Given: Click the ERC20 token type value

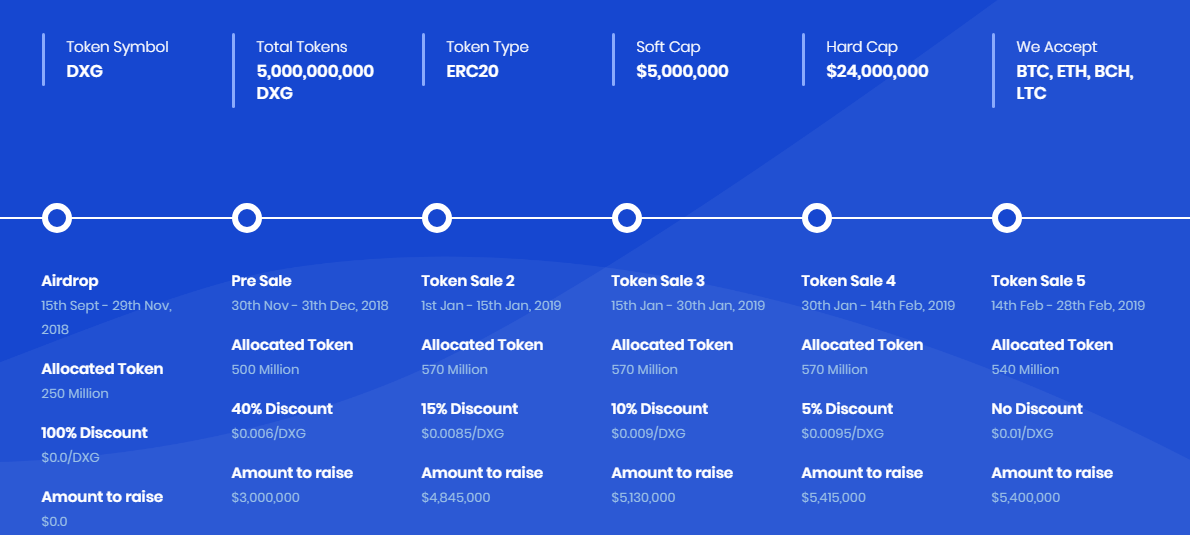Looking at the screenshot, I should coord(472,71).
